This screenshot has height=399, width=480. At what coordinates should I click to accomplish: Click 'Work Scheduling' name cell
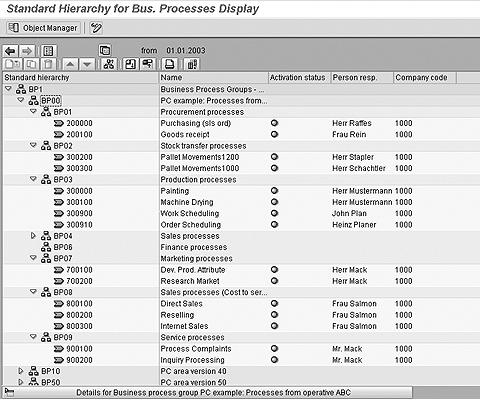pos(190,213)
